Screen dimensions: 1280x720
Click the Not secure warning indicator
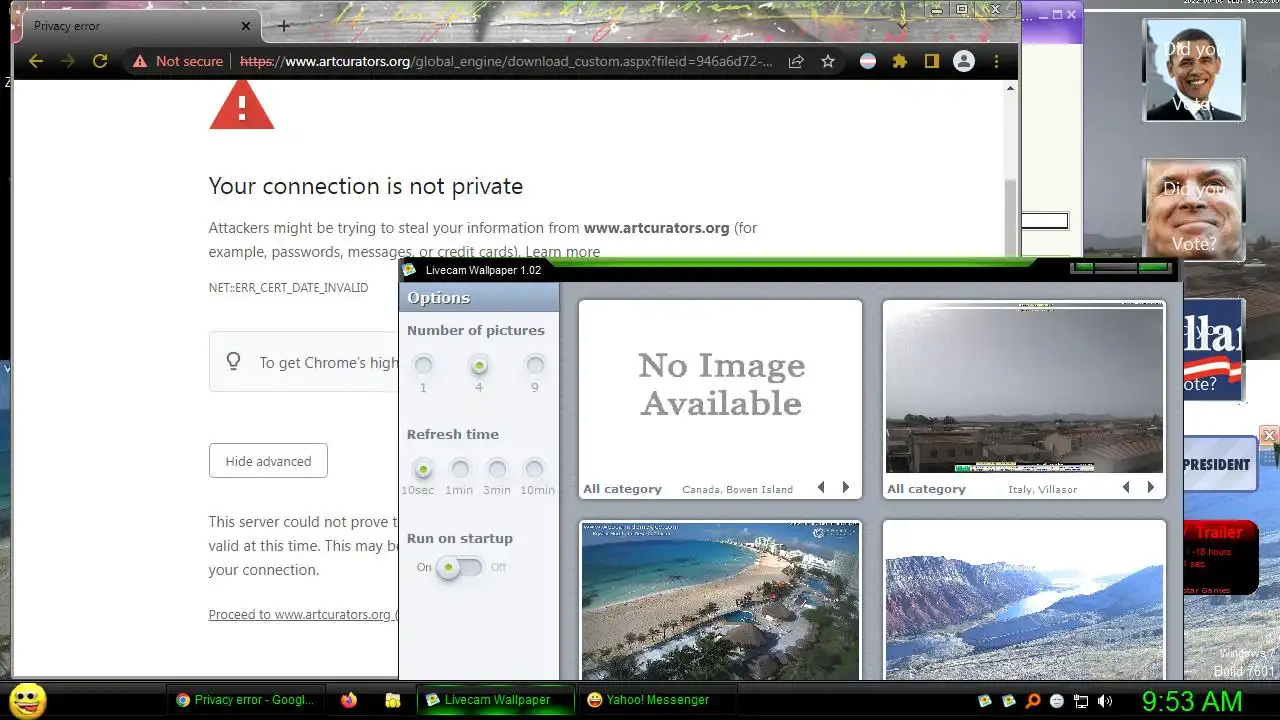(x=178, y=61)
